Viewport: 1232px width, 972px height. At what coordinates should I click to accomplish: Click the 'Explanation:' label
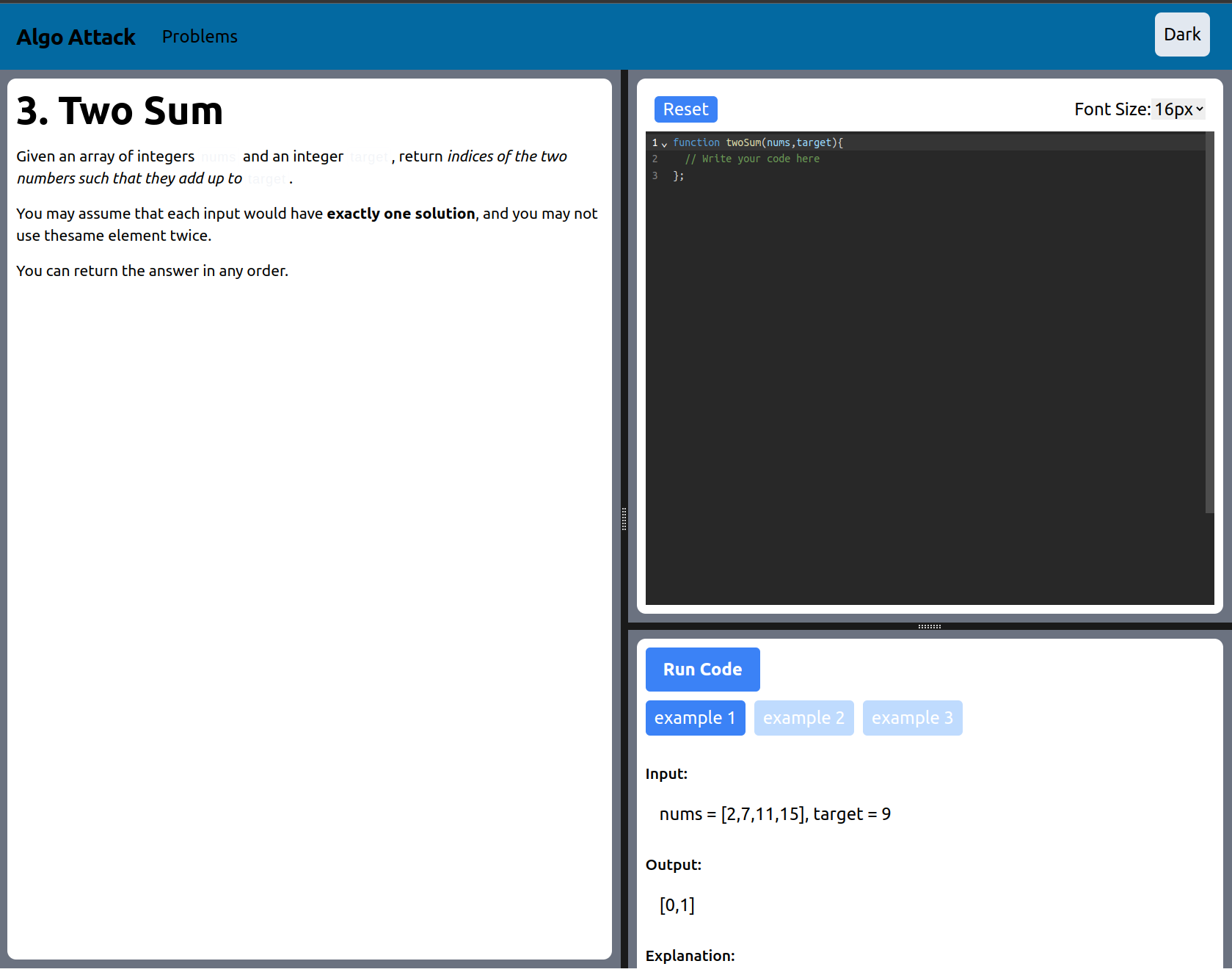[x=690, y=956]
